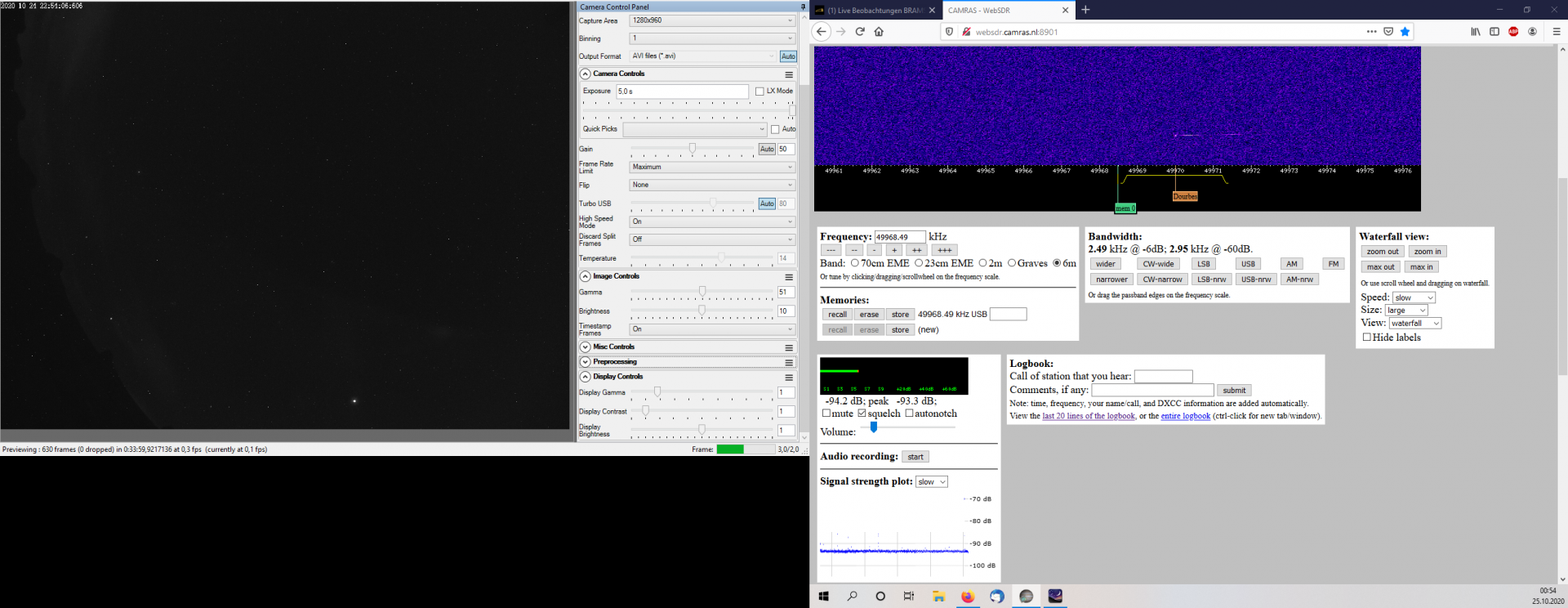Image resolution: width=1568 pixels, height=608 pixels.
Task: Enable the autonotch checkbox
Action: pyautogui.click(x=909, y=414)
